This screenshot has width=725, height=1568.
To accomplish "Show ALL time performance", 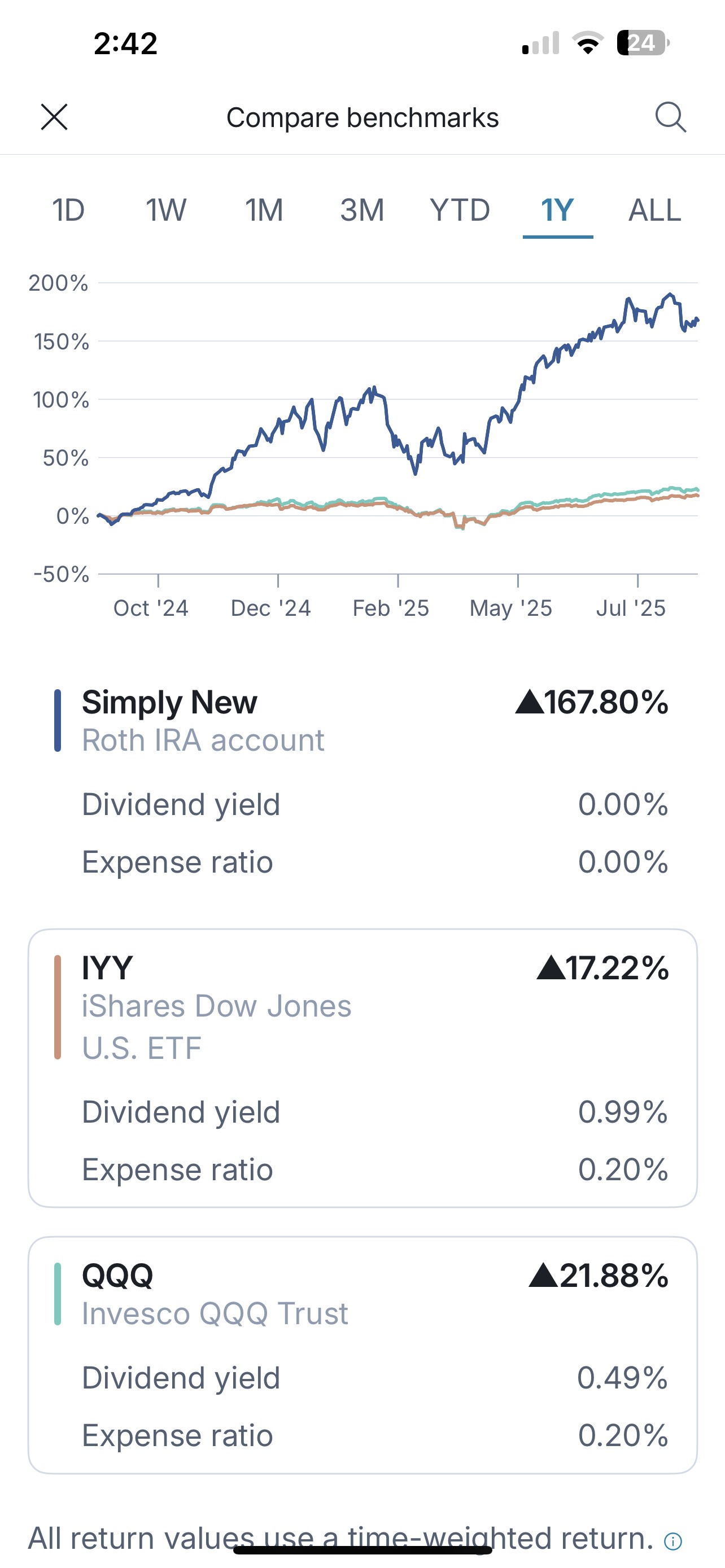I will [654, 211].
